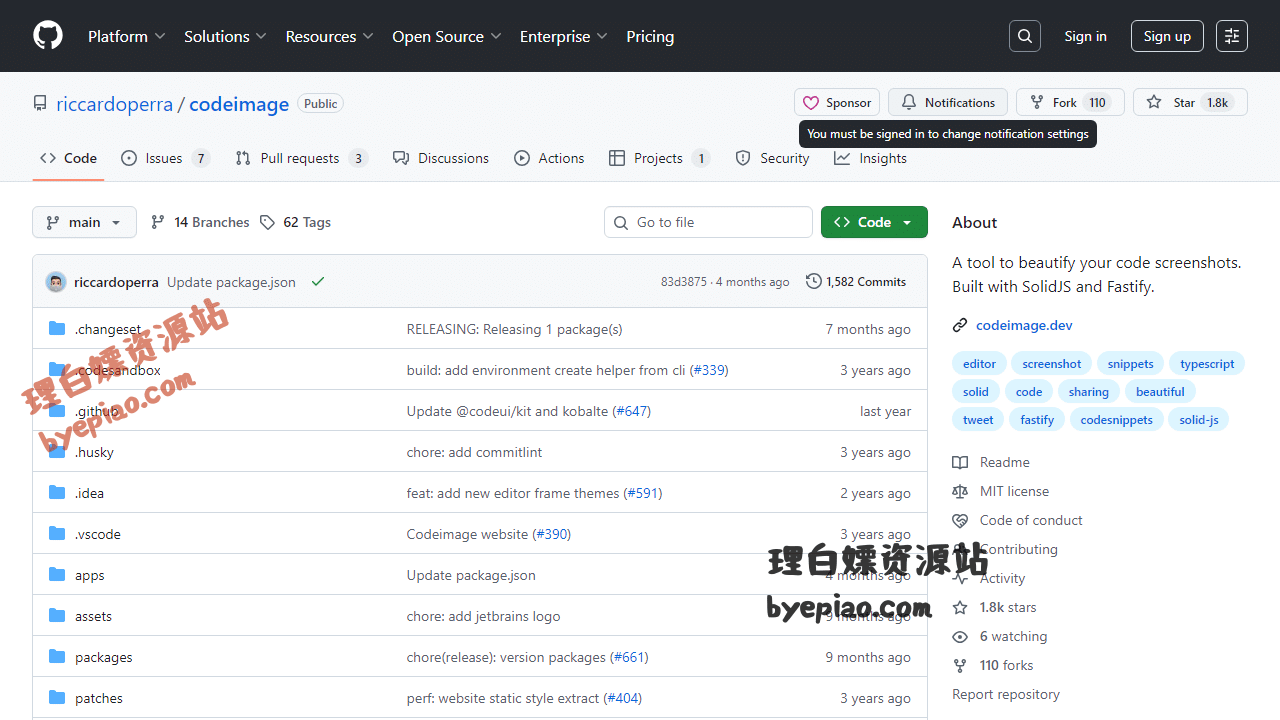Viewport: 1280px width, 720px height.
Task: Click the screenshot topic tag
Action: [1052, 364]
